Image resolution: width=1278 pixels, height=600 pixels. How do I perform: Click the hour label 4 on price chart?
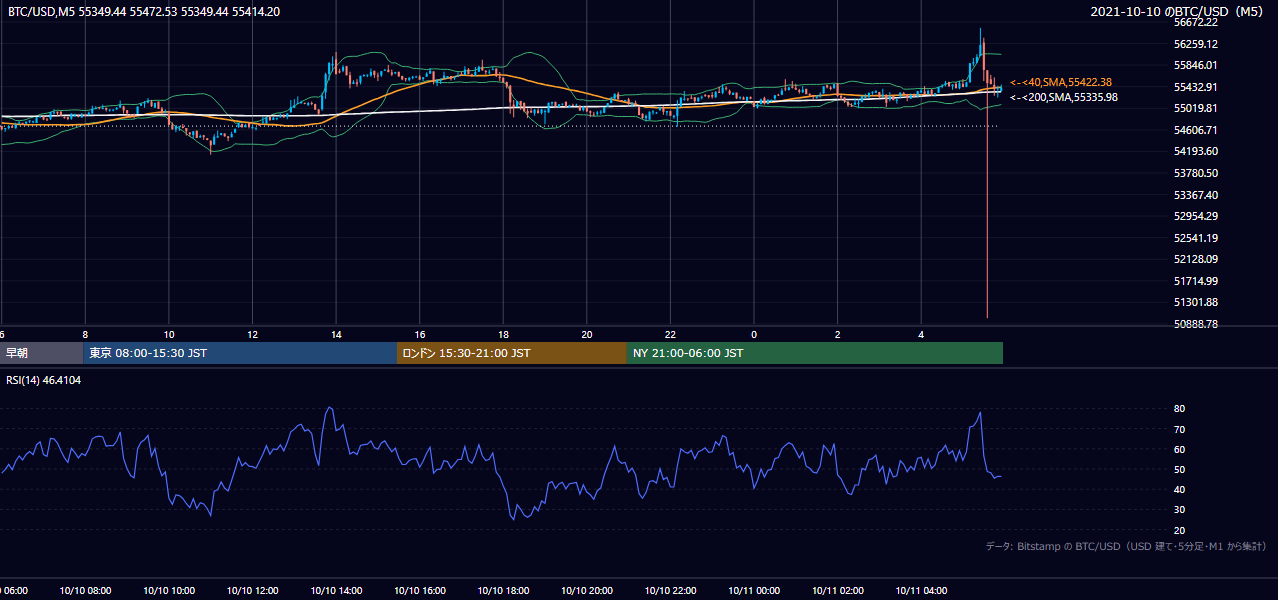(921, 335)
